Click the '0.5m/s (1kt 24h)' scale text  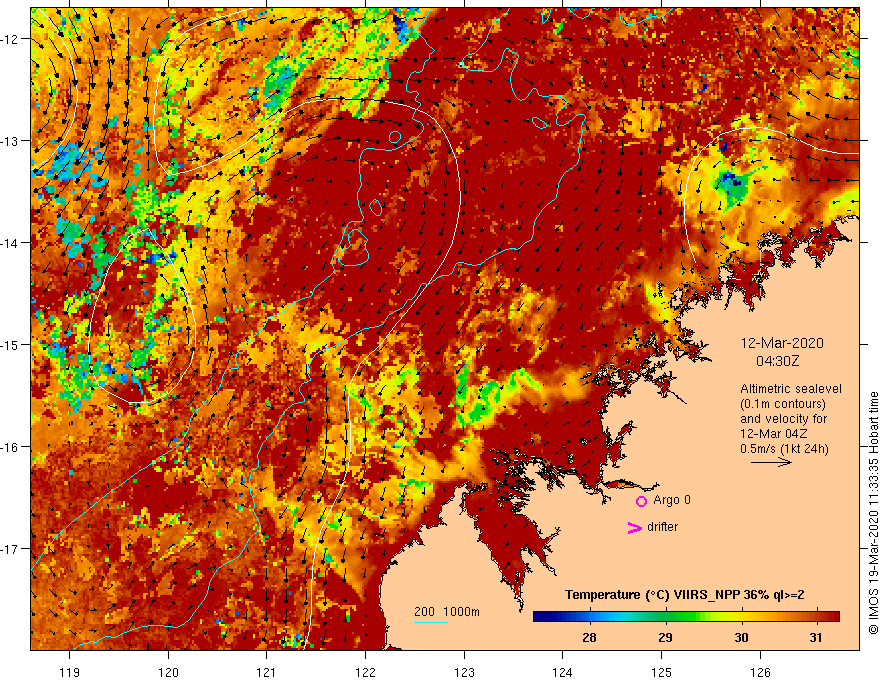[x=784, y=448]
